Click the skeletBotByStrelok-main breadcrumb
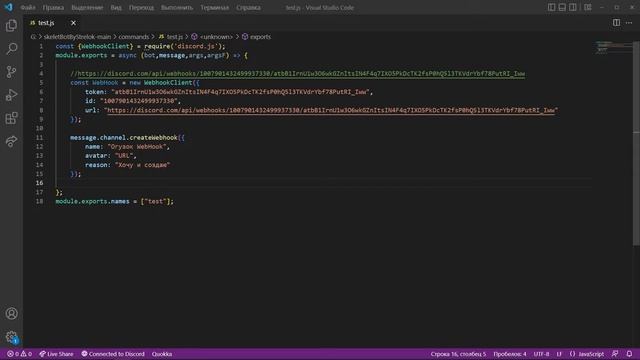The width and height of the screenshot is (640, 360). (77, 37)
